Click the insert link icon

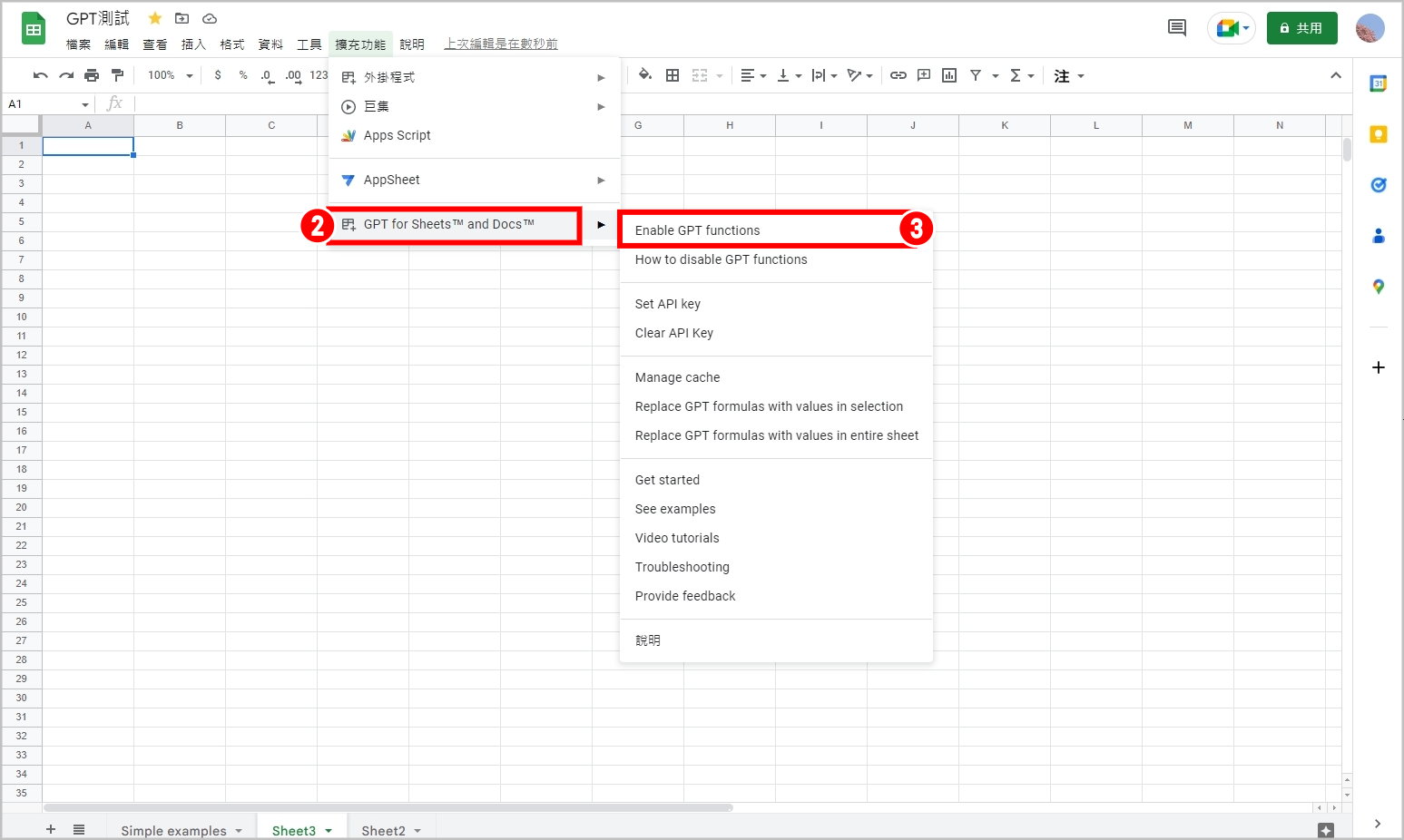tap(898, 75)
